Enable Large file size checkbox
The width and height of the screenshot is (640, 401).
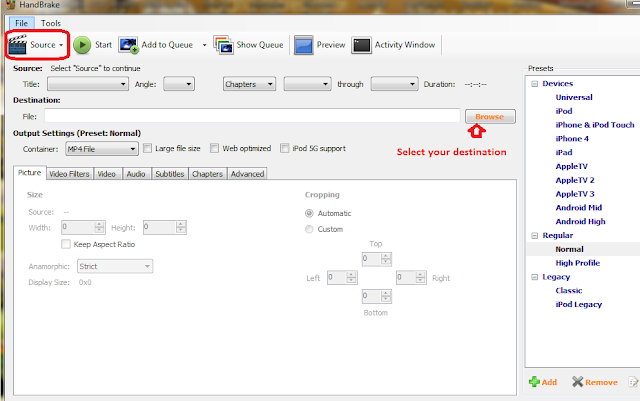tap(147, 148)
